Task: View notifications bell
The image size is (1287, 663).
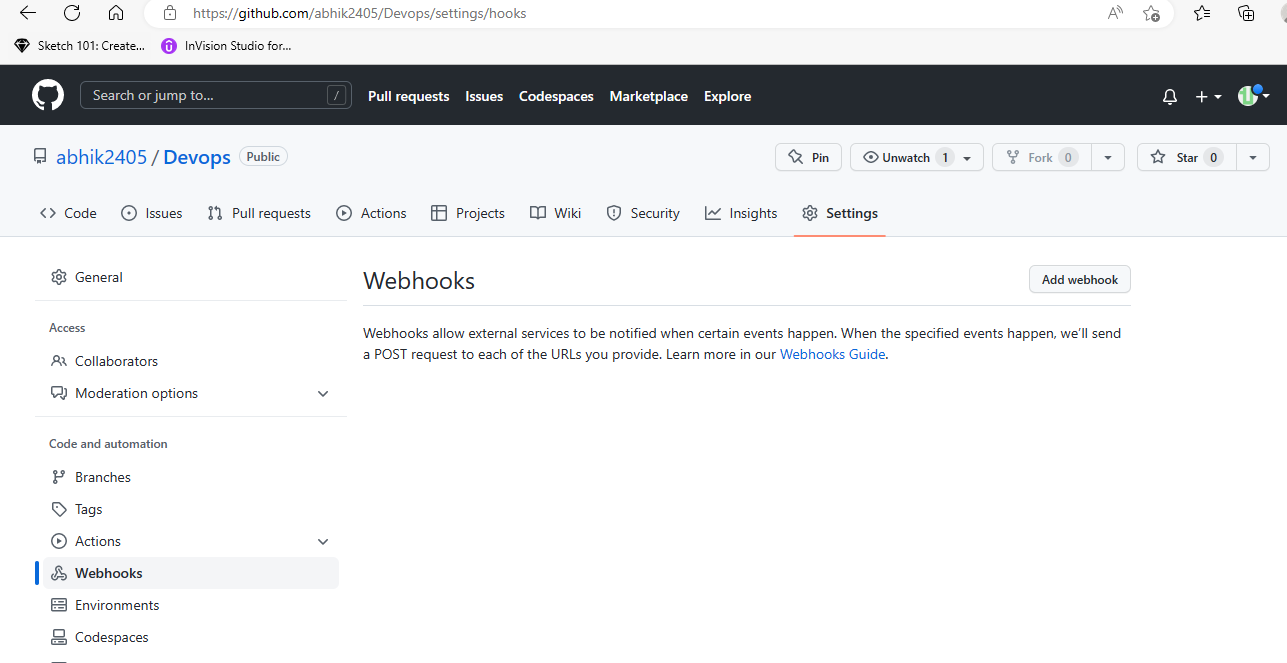Action: (x=1170, y=97)
